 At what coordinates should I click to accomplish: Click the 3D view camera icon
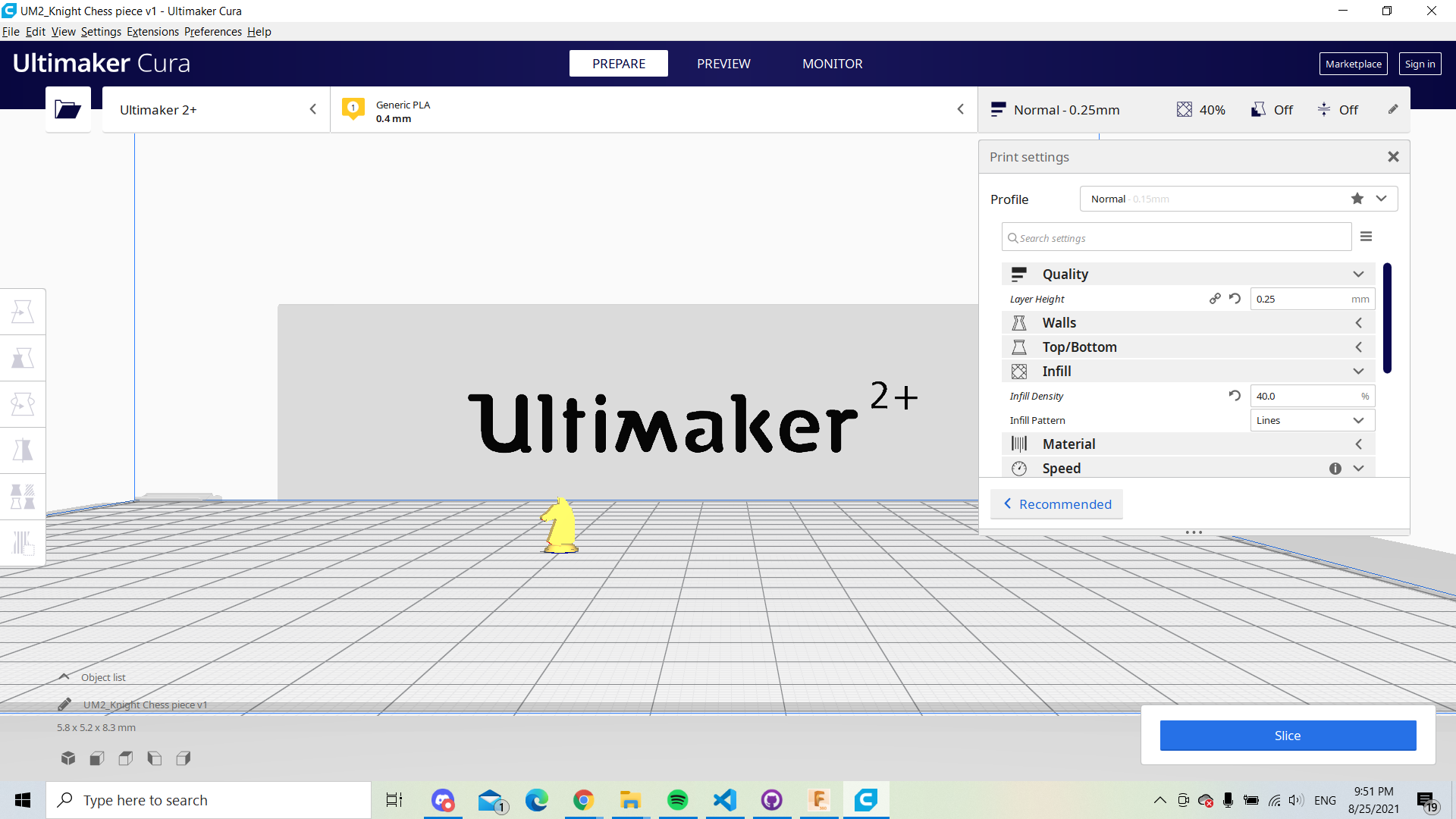pos(68,758)
